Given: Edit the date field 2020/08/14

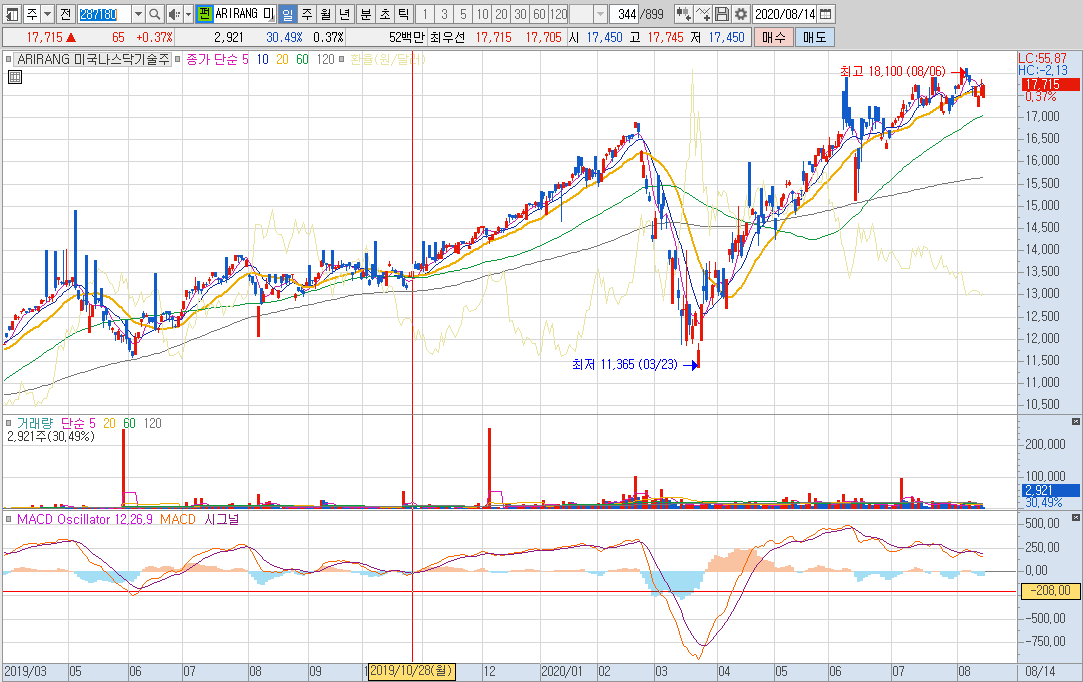Looking at the screenshot, I should point(785,14).
